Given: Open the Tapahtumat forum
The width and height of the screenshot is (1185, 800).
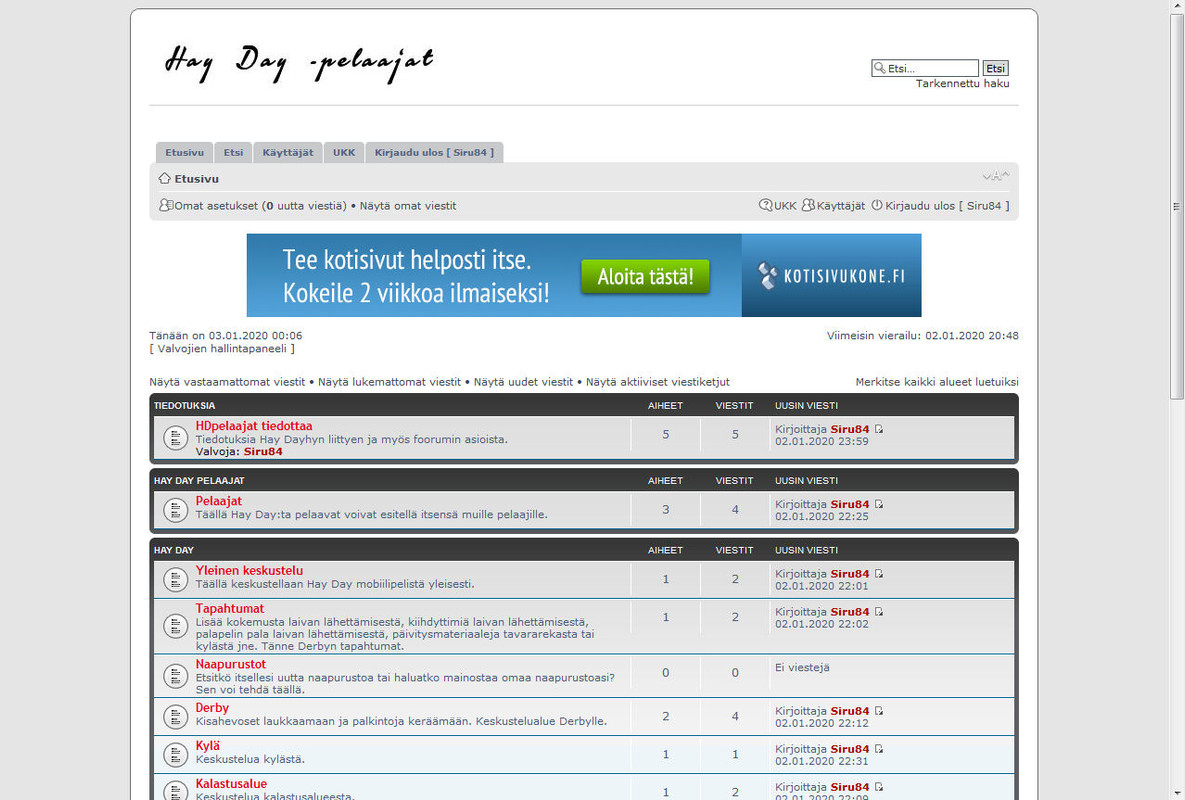Looking at the screenshot, I should [x=230, y=608].
